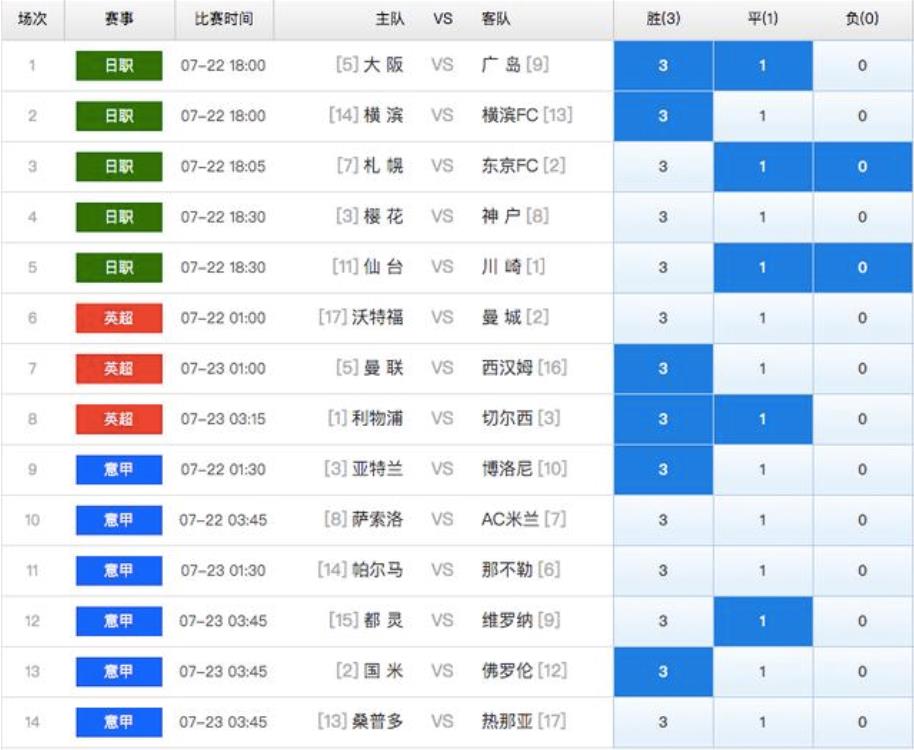The width and height of the screenshot is (914, 750).
Task: Select draw (1) for 樱花 vs 神户
Action: (x=762, y=217)
